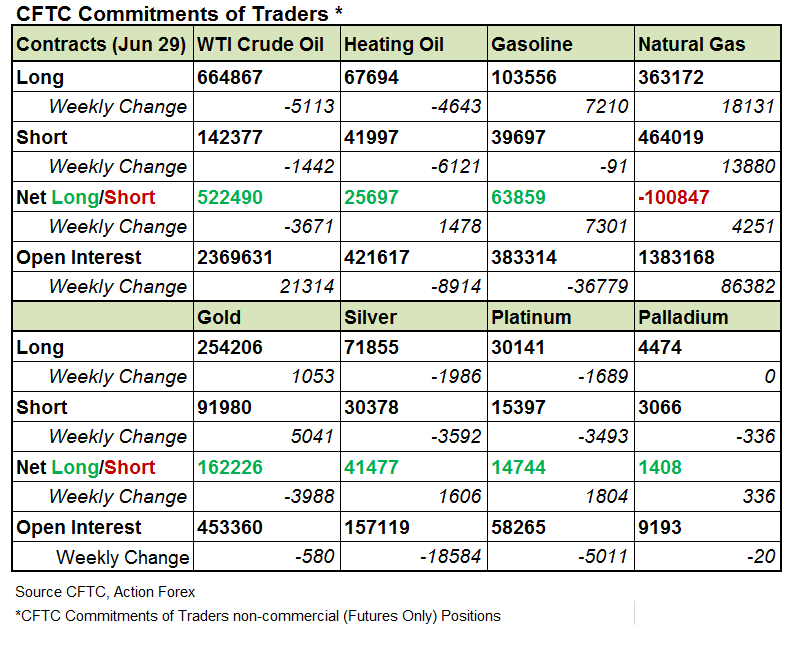Click the Natural Gas column header
802x660 pixels.
[691, 45]
